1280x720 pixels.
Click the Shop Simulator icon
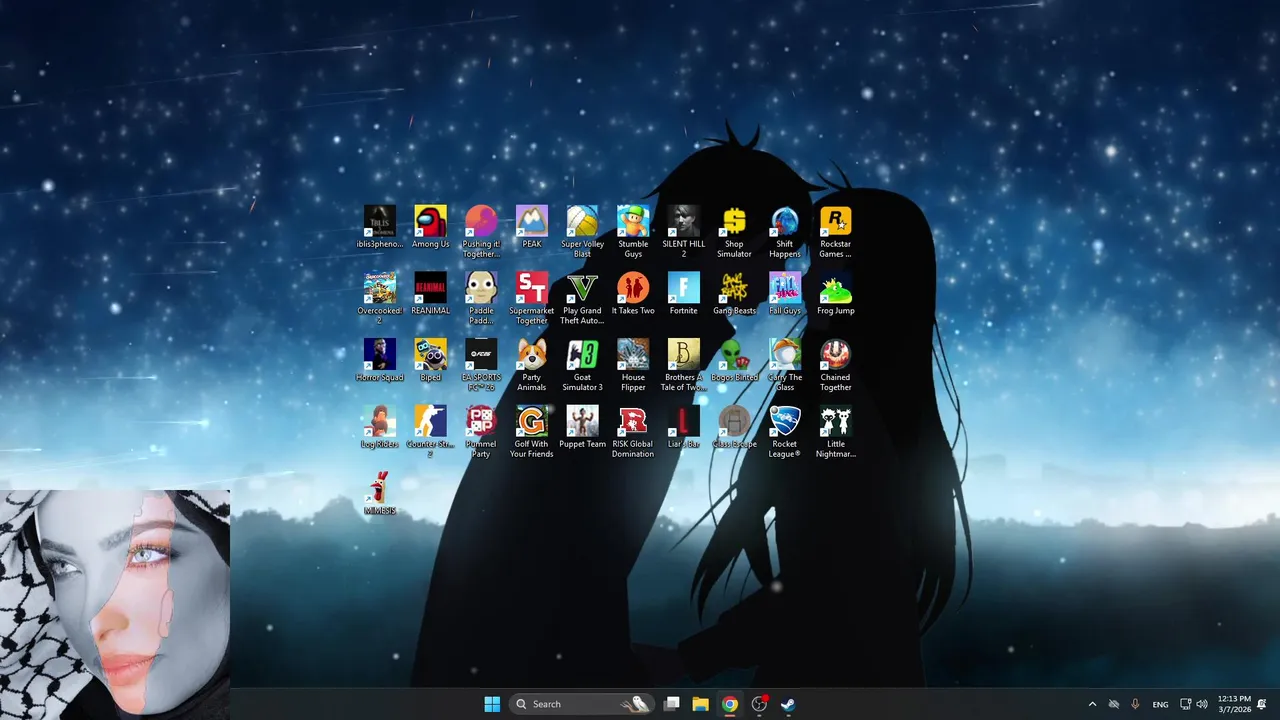[734, 232]
